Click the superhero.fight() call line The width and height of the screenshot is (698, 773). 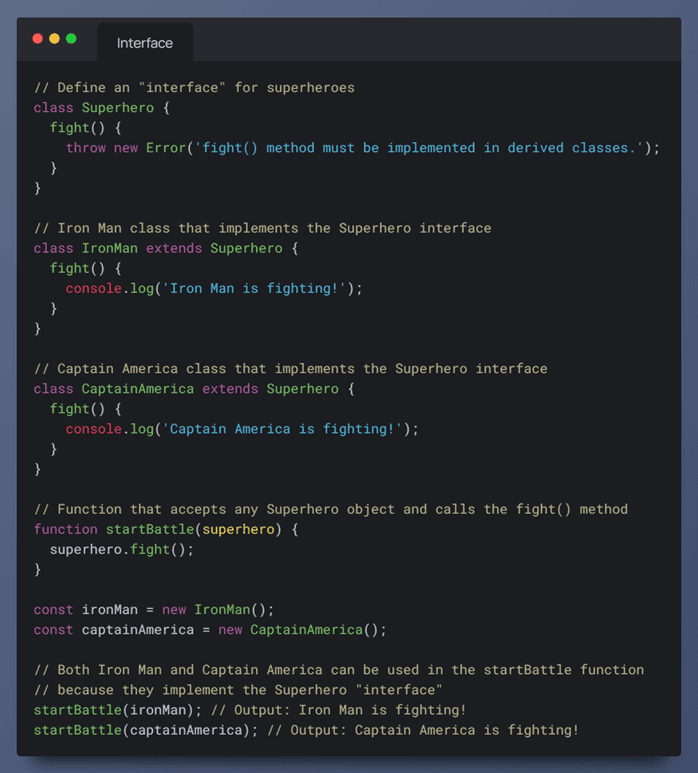[x=122, y=549]
